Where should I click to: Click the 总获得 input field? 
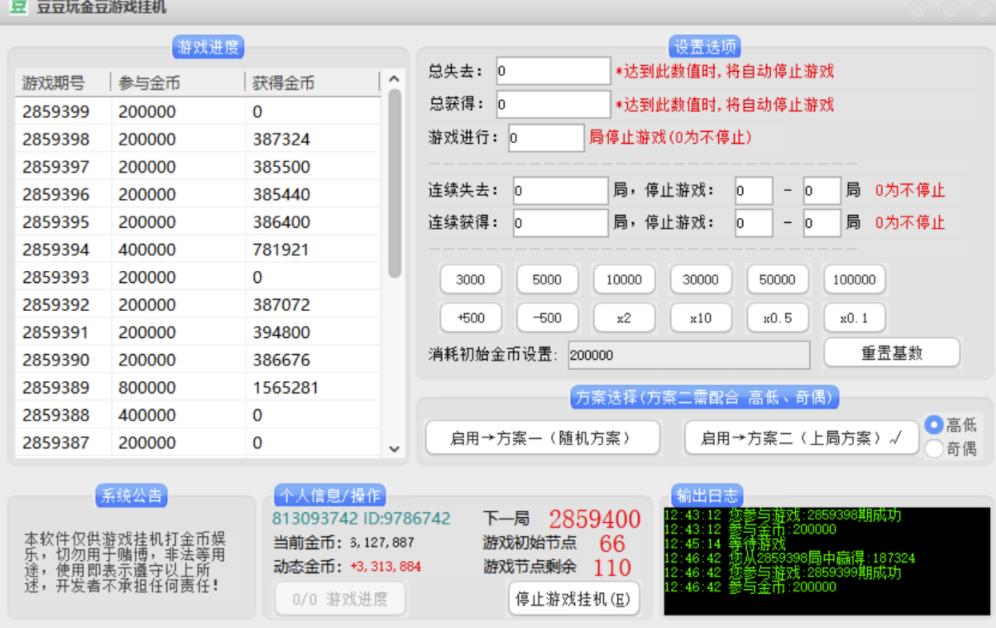click(x=552, y=104)
